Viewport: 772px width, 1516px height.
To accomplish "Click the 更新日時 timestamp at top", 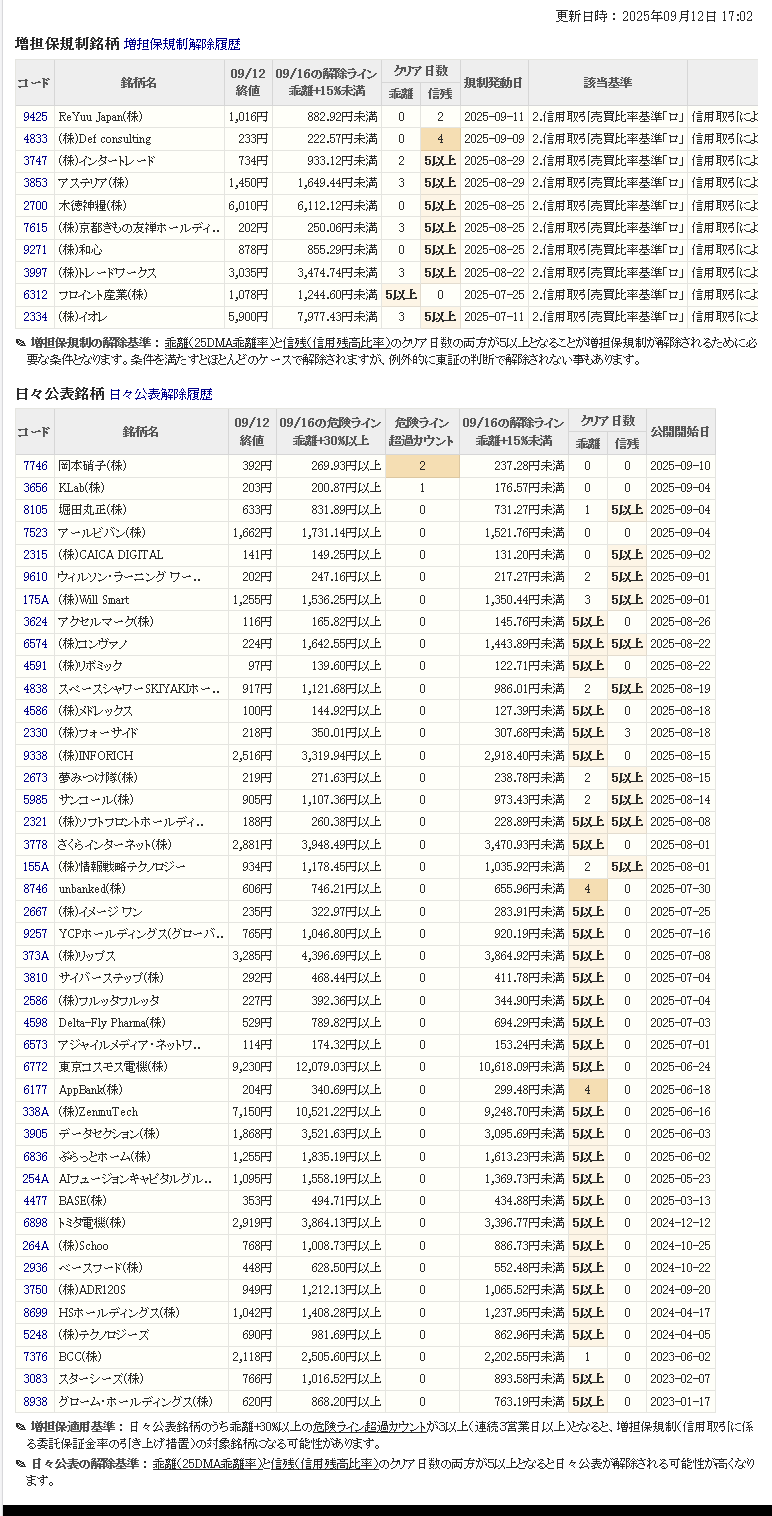I will (654, 16).
